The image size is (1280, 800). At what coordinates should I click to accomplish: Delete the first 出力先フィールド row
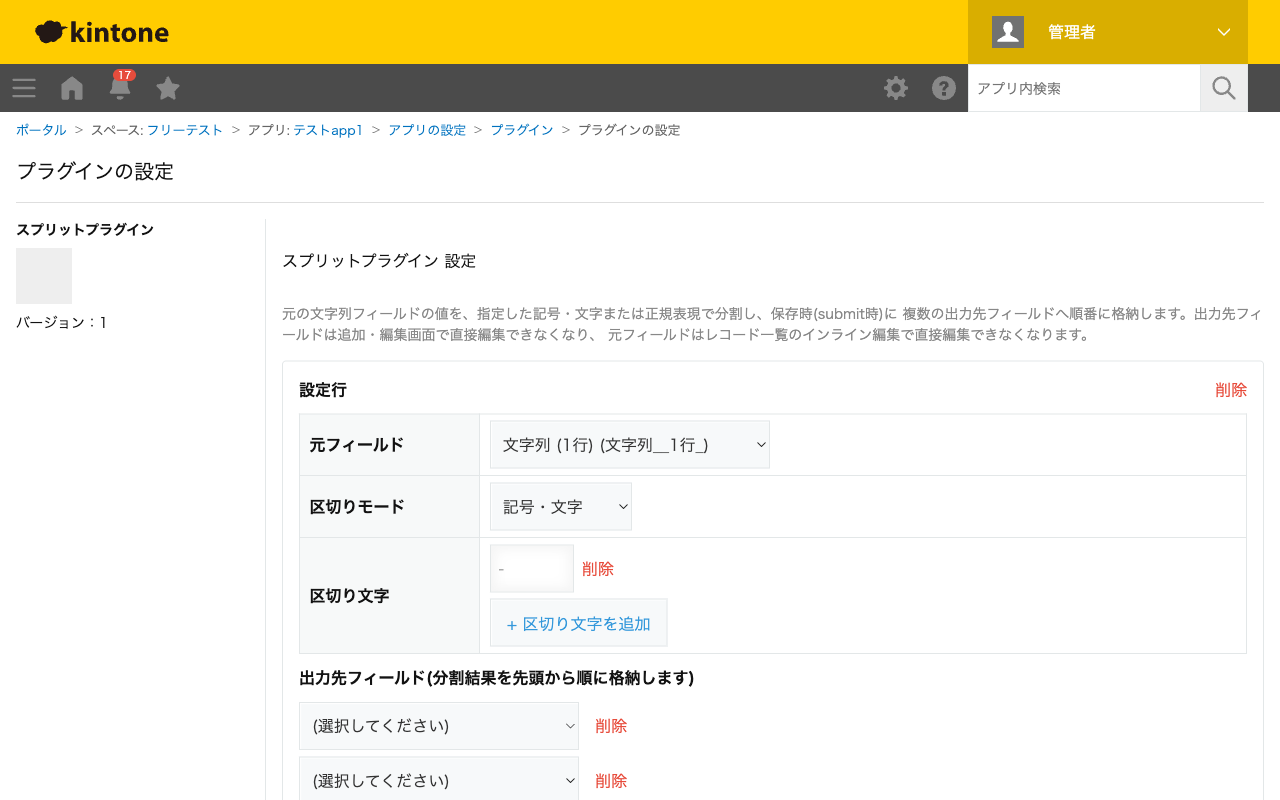(611, 726)
